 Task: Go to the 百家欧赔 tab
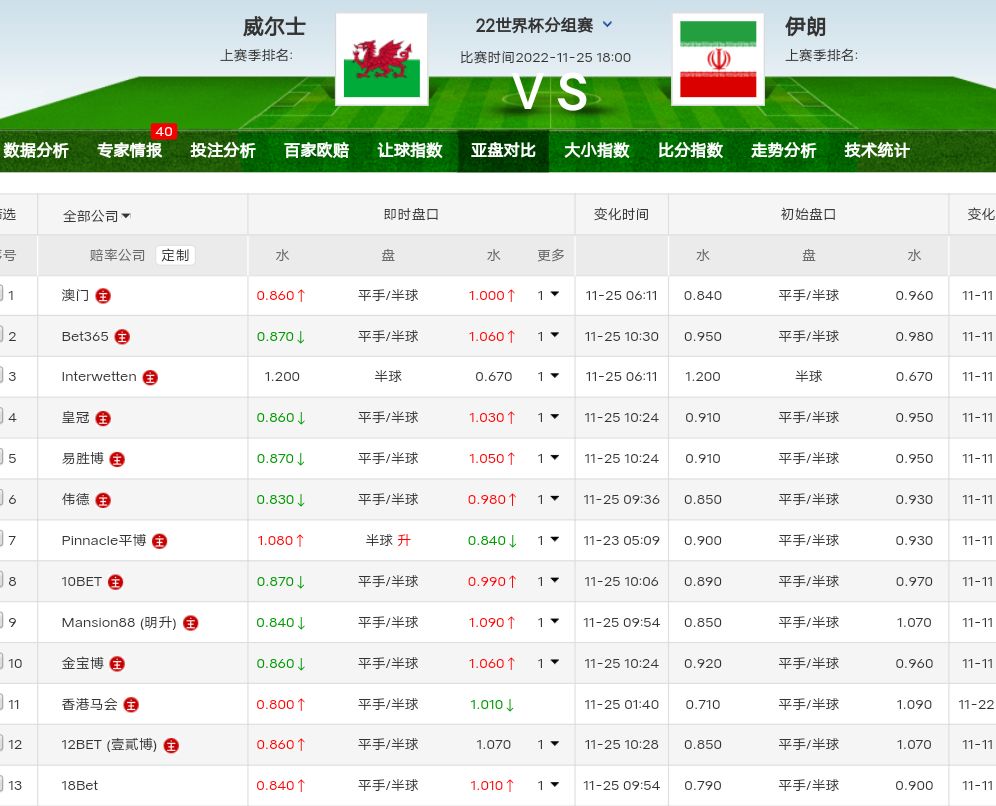pos(316,150)
